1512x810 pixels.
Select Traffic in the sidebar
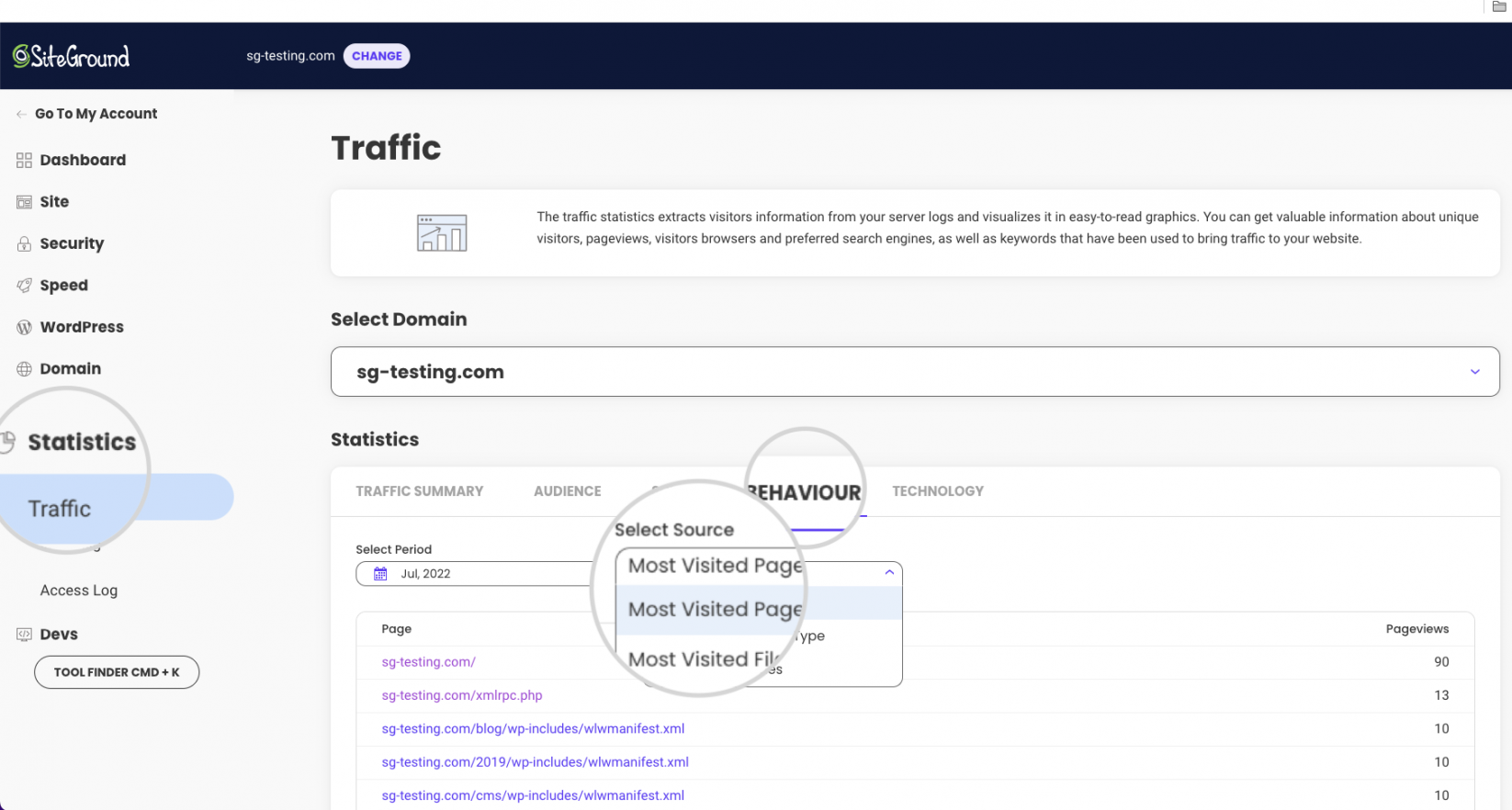click(60, 509)
